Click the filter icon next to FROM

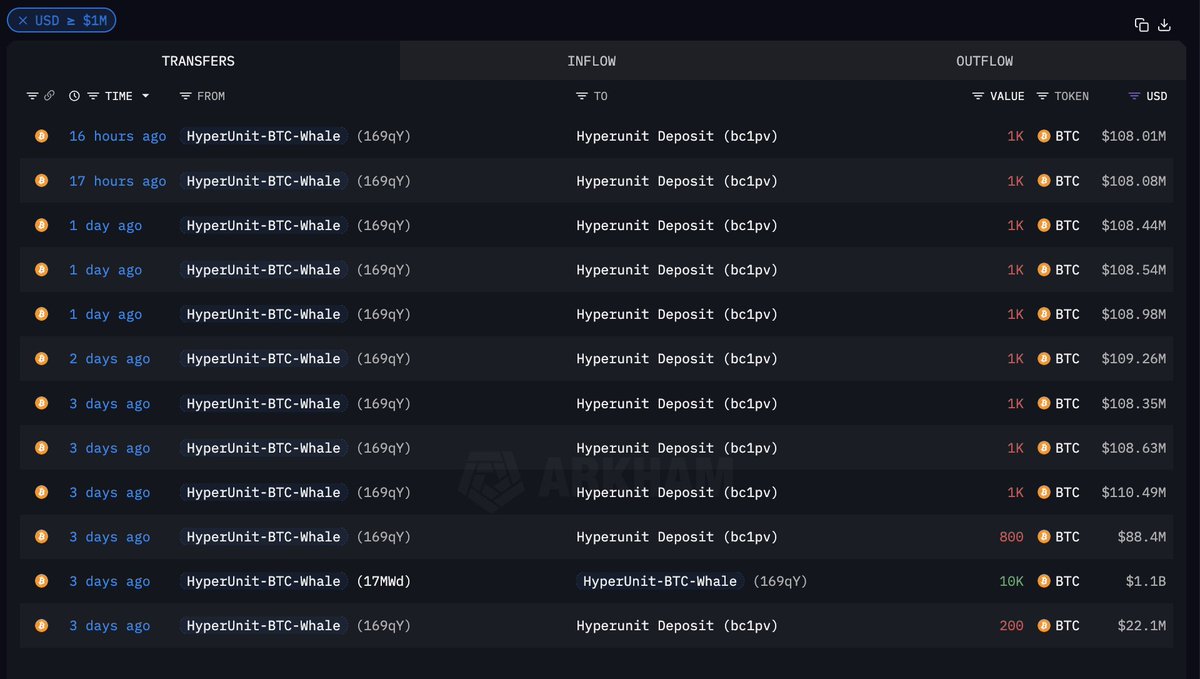click(185, 96)
